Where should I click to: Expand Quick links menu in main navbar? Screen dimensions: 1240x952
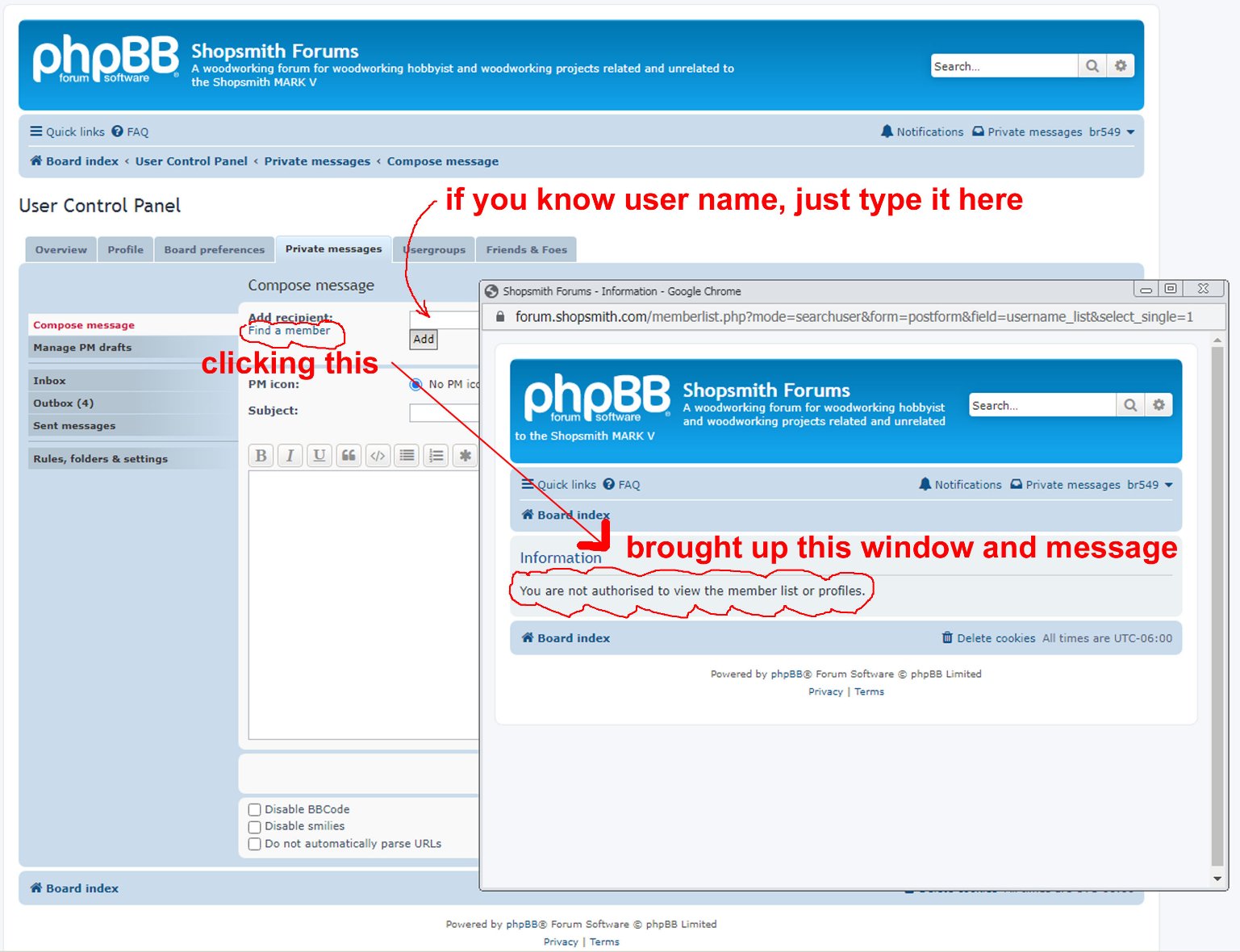click(67, 132)
